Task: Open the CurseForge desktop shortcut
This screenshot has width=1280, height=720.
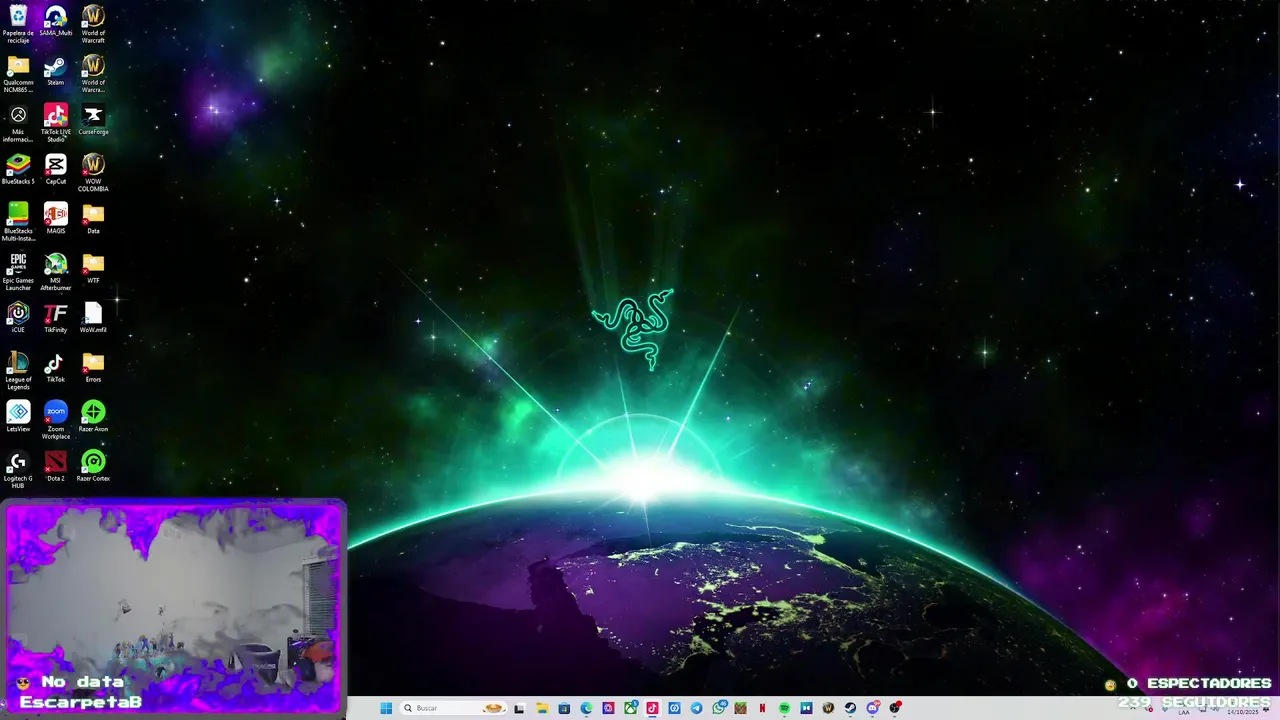Action: point(93,120)
